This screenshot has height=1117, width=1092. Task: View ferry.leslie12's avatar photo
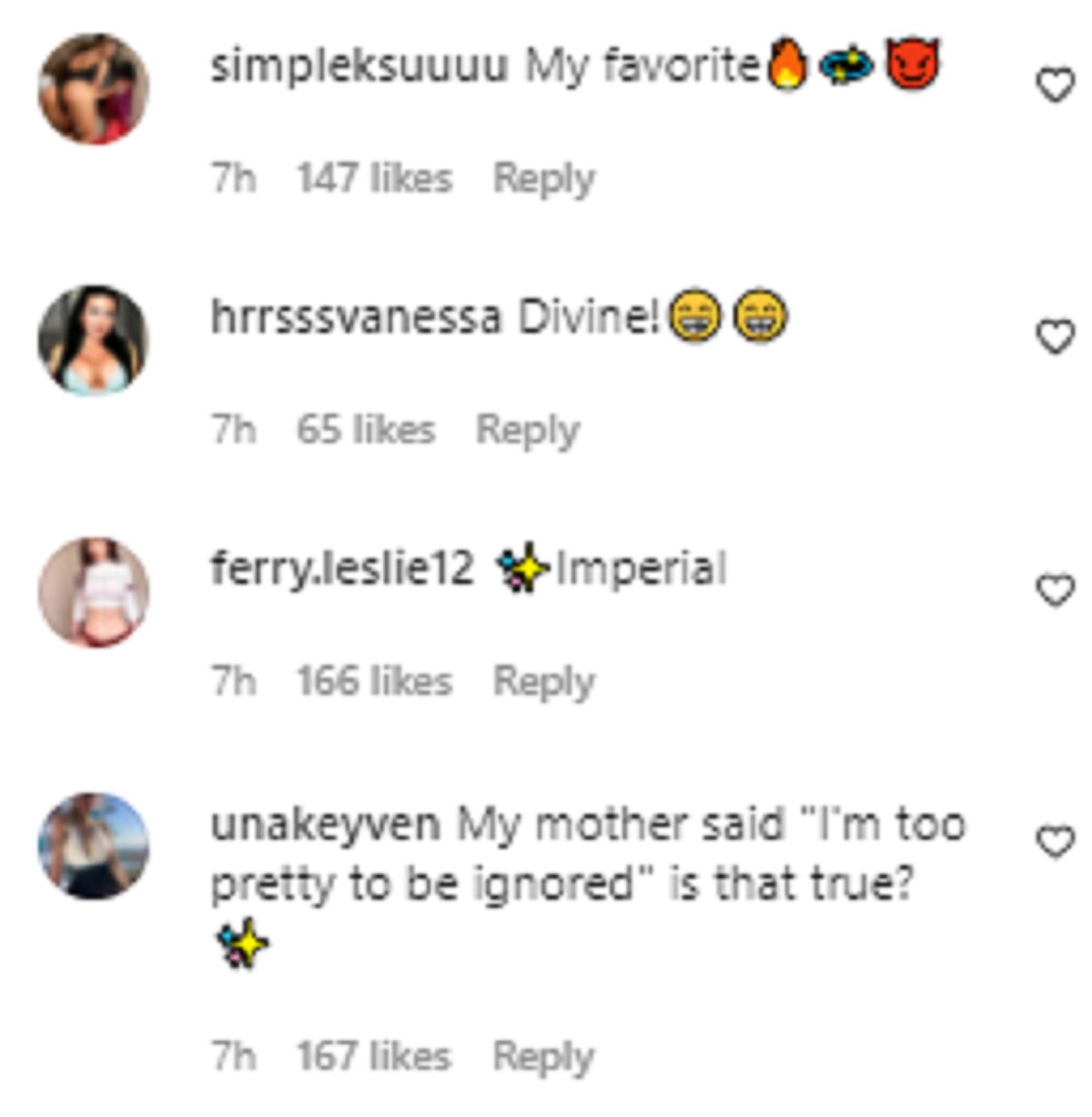[94, 592]
